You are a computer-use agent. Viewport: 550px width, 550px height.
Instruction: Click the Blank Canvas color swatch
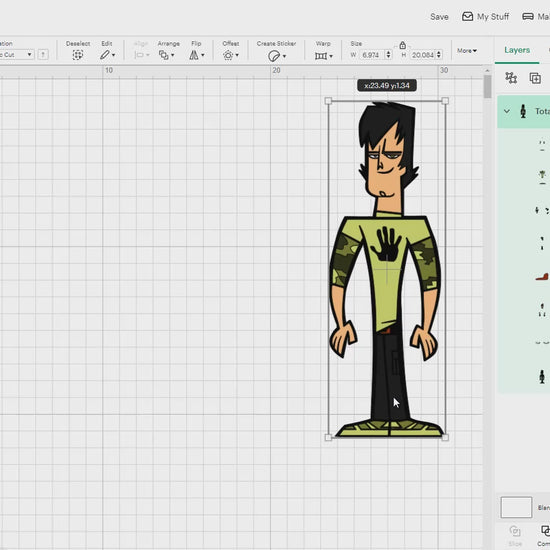pos(516,507)
